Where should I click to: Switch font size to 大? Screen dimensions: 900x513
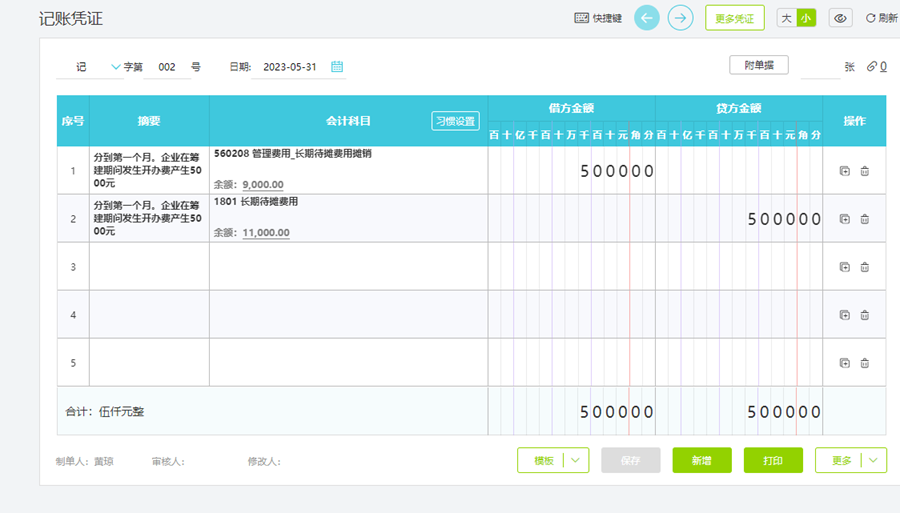click(x=787, y=18)
